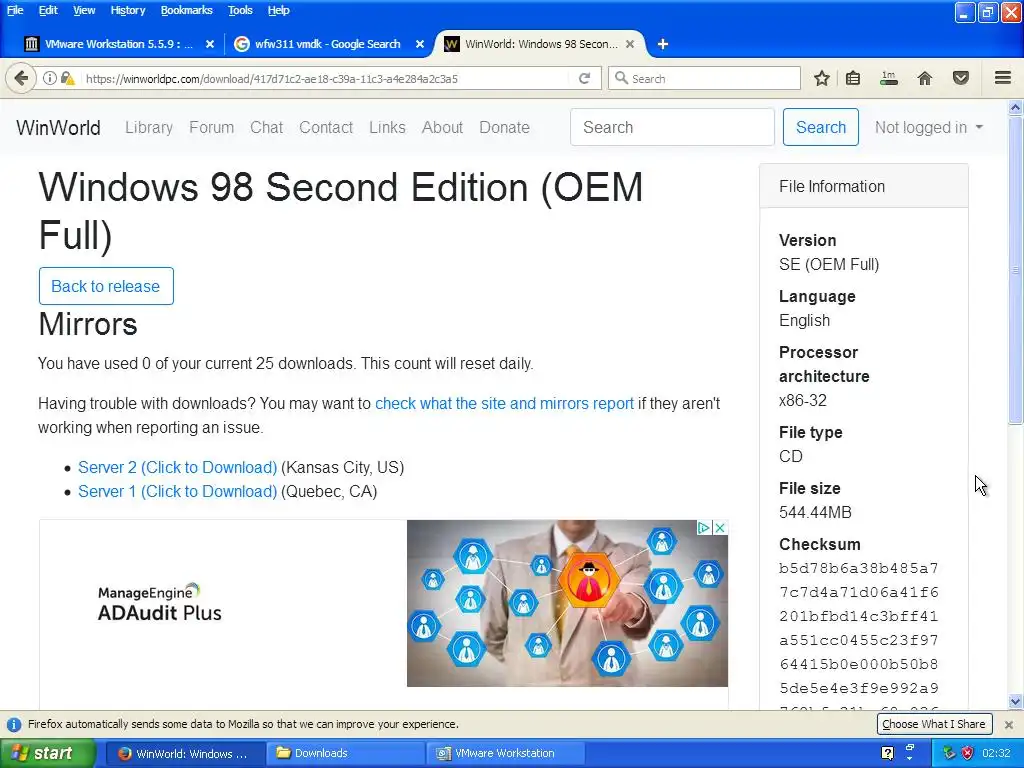Close the VMware Workstation 5.5.9 tab
This screenshot has height=768, width=1024.
coord(210,44)
